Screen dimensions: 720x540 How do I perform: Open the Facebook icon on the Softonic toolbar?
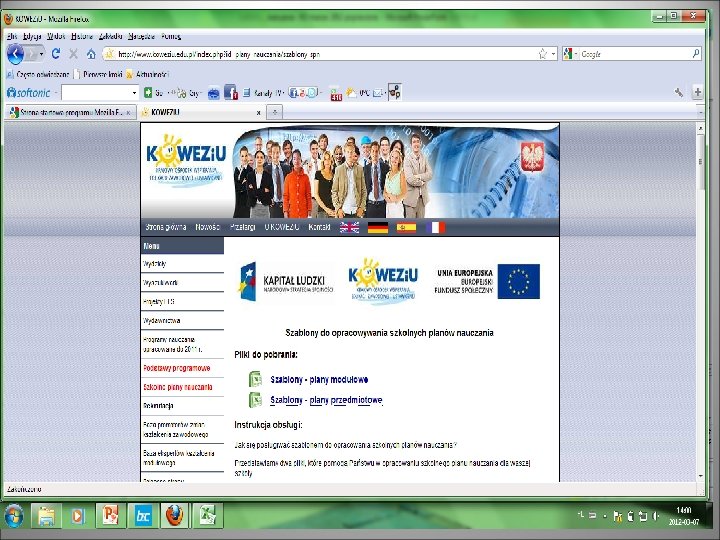tap(231, 92)
